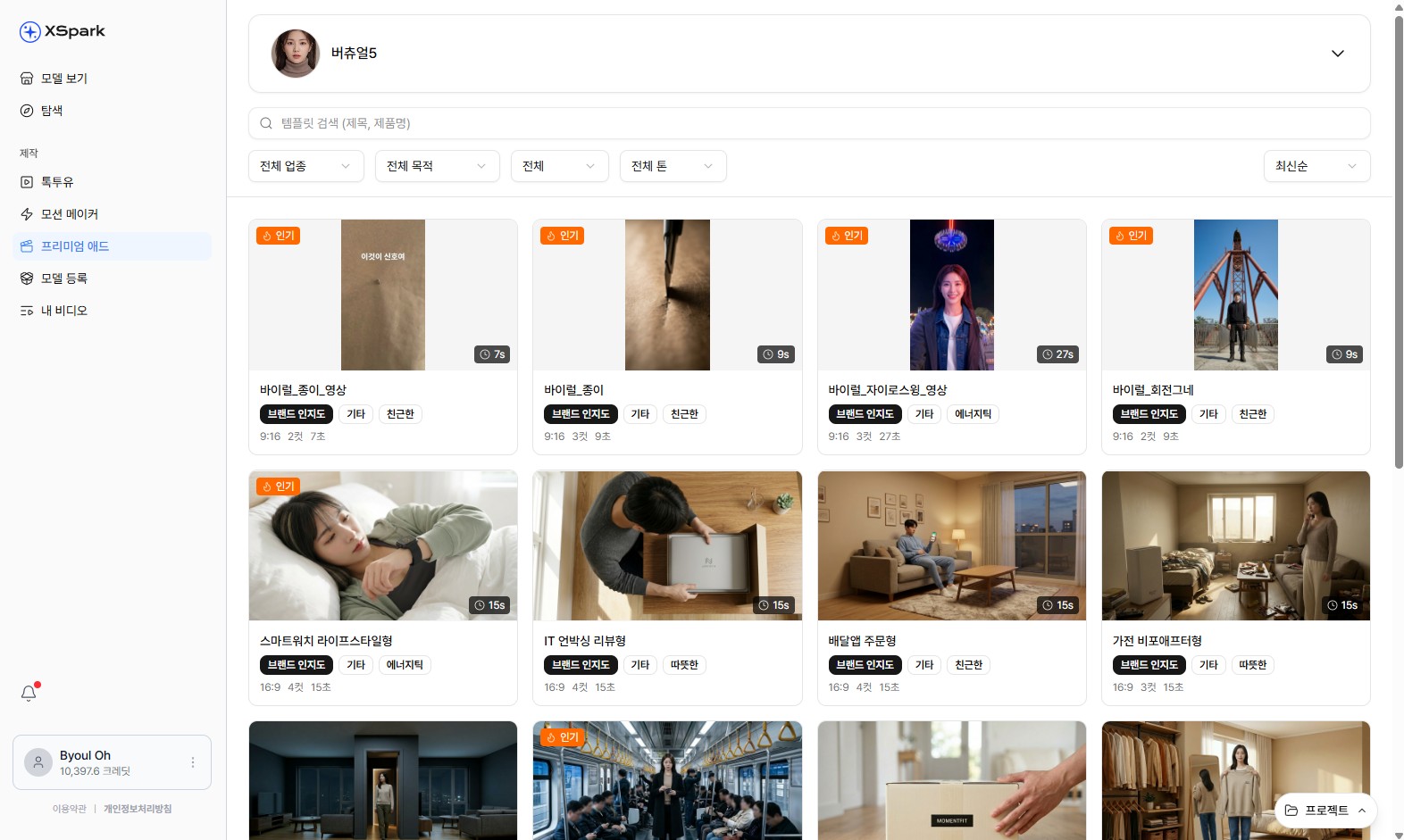Open the 최신순 sort dropdown

tap(1317, 166)
